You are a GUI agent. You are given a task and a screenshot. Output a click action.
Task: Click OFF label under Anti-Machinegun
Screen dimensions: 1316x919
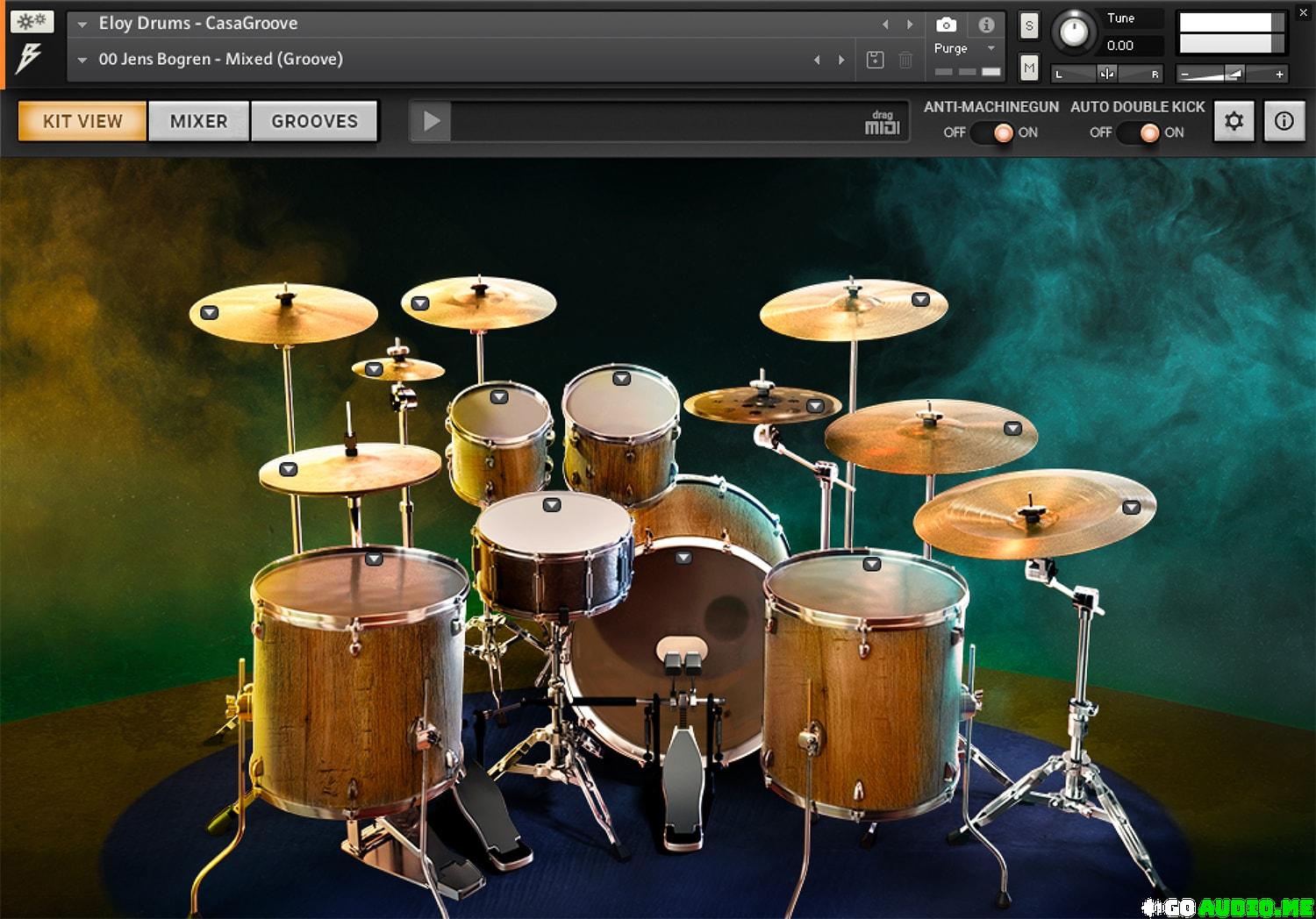click(955, 132)
